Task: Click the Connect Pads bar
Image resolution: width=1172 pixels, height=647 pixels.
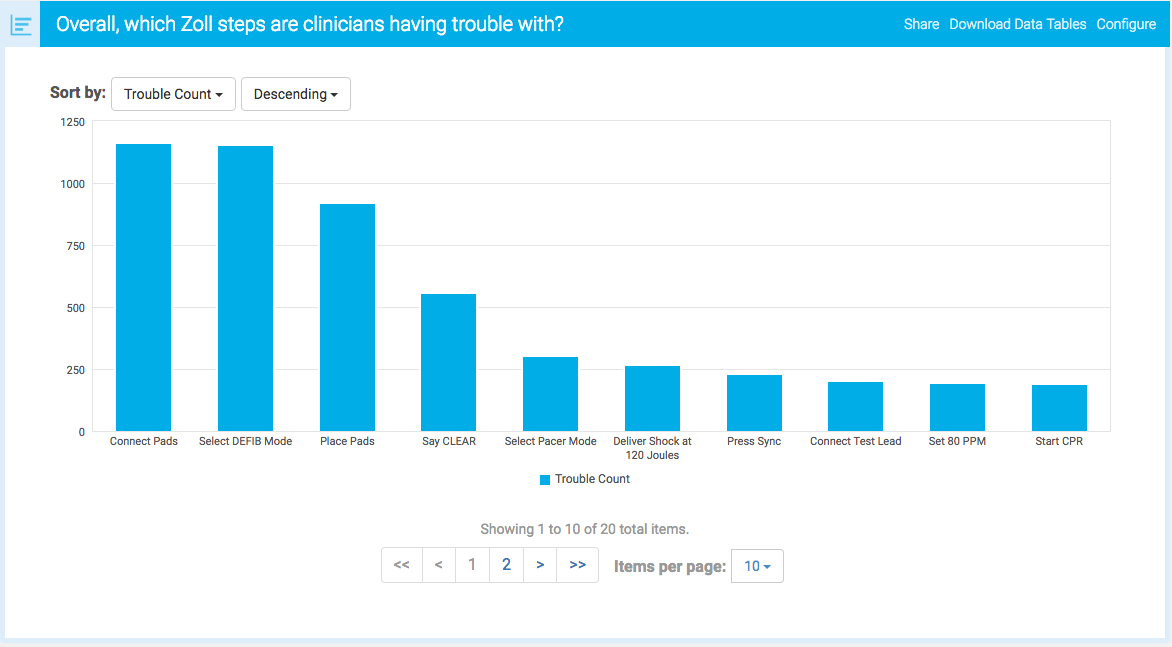Action: click(144, 288)
